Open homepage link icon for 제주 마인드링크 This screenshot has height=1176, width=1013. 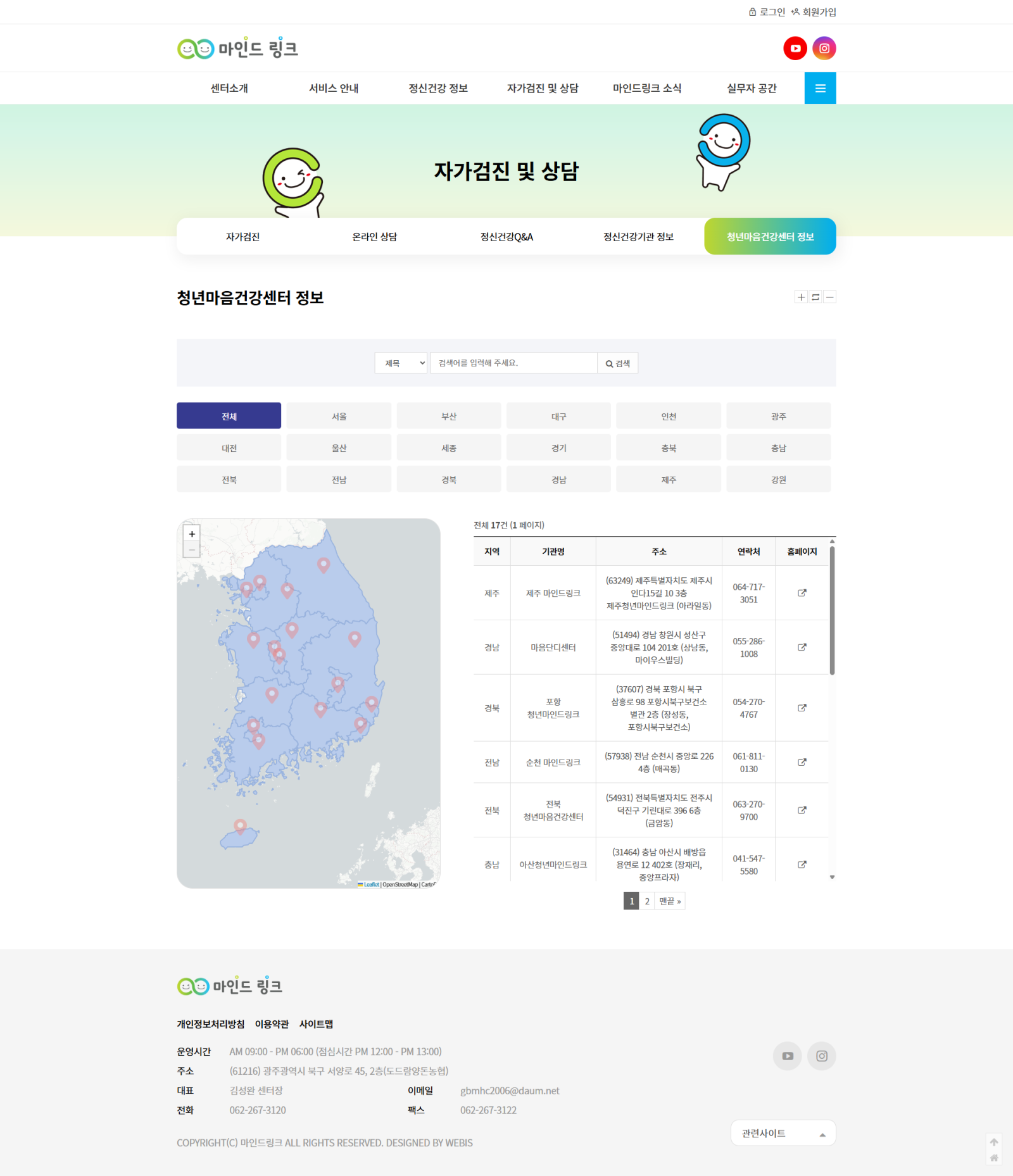(802, 593)
